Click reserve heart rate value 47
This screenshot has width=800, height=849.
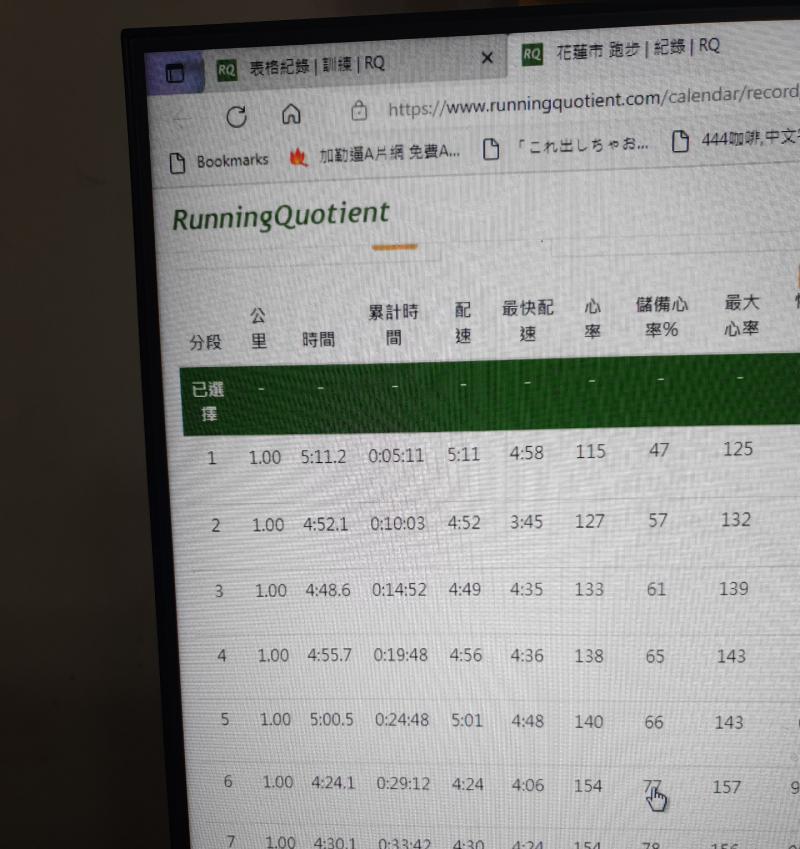(x=659, y=450)
